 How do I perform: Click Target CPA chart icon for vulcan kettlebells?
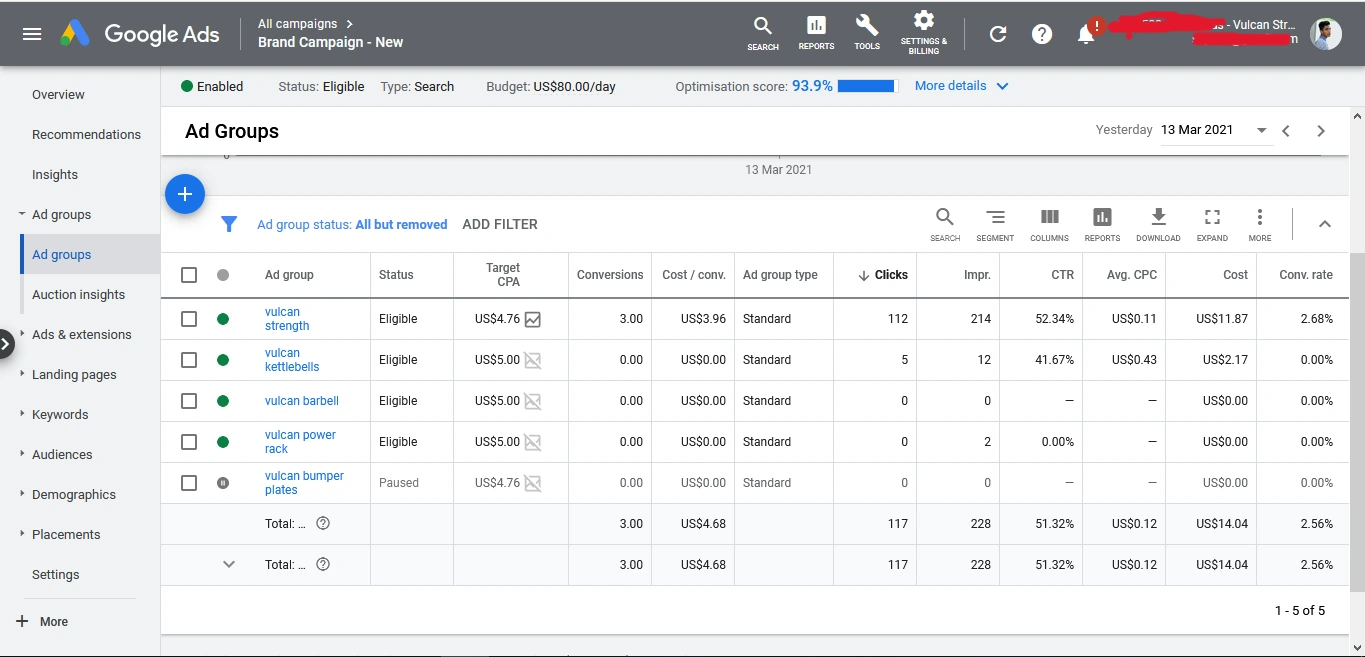click(x=533, y=361)
